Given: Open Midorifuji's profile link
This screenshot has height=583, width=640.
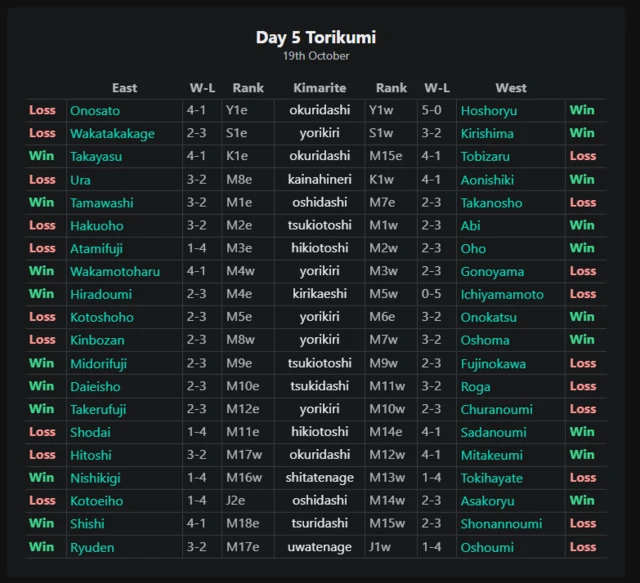Looking at the screenshot, I should pyautogui.click(x=98, y=364).
